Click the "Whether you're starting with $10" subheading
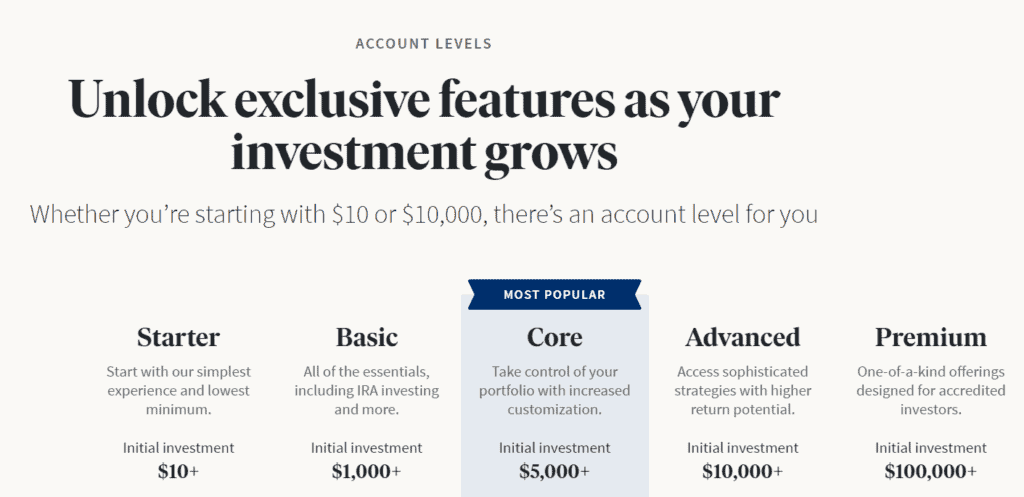This screenshot has width=1024, height=497. click(424, 214)
